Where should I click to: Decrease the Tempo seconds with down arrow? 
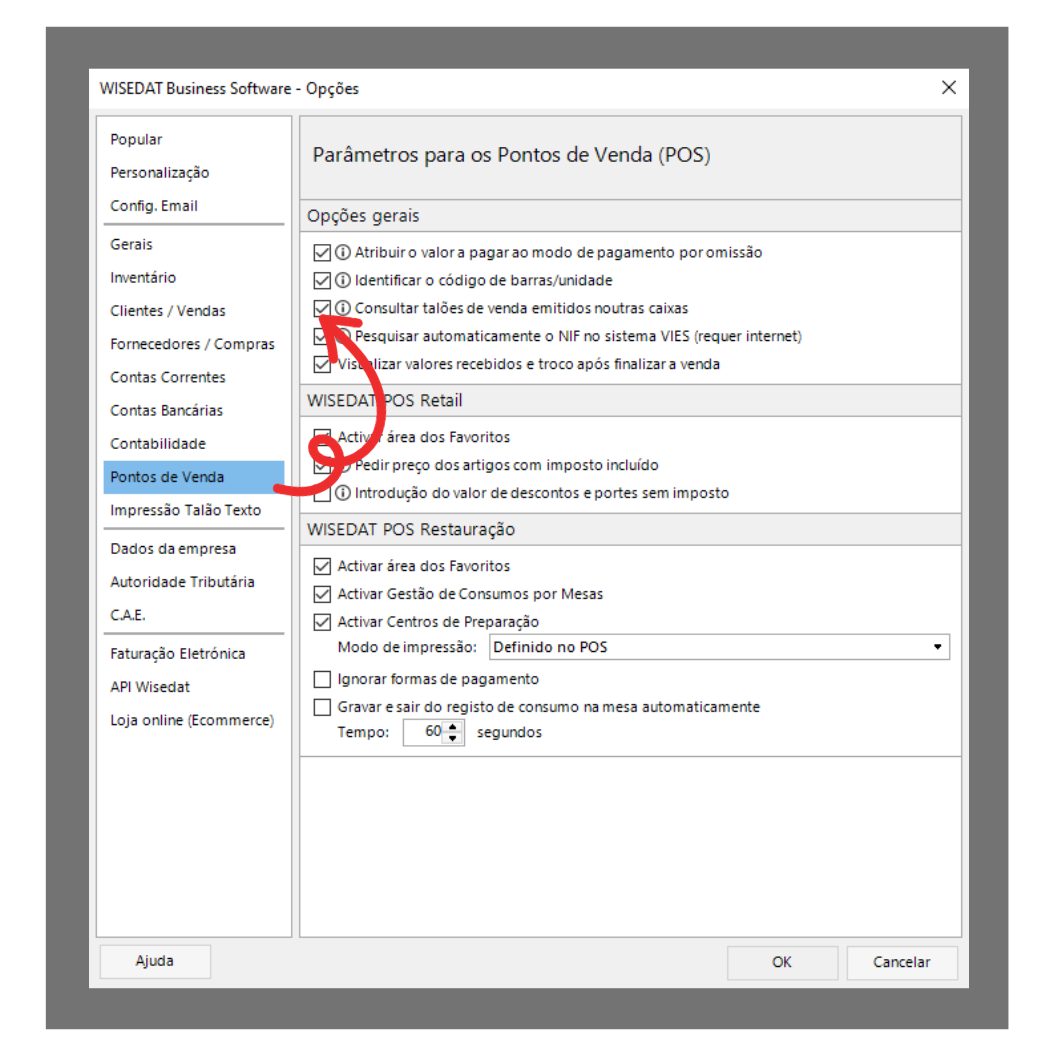click(454, 739)
